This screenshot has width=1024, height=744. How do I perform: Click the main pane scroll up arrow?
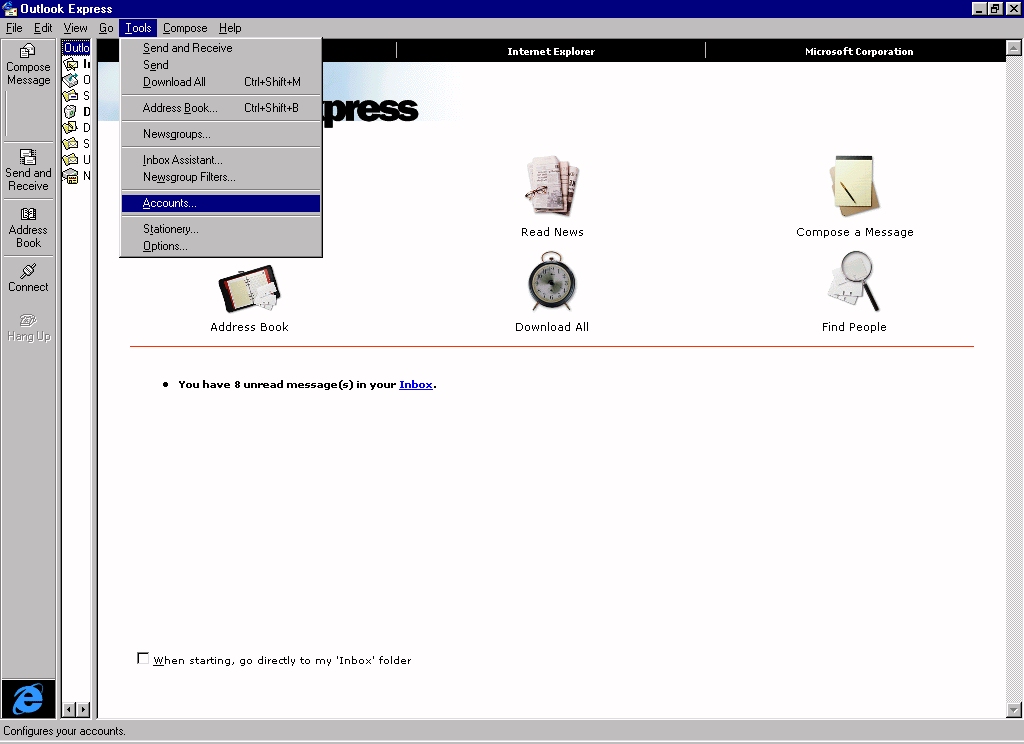click(x=1014, y=48)
